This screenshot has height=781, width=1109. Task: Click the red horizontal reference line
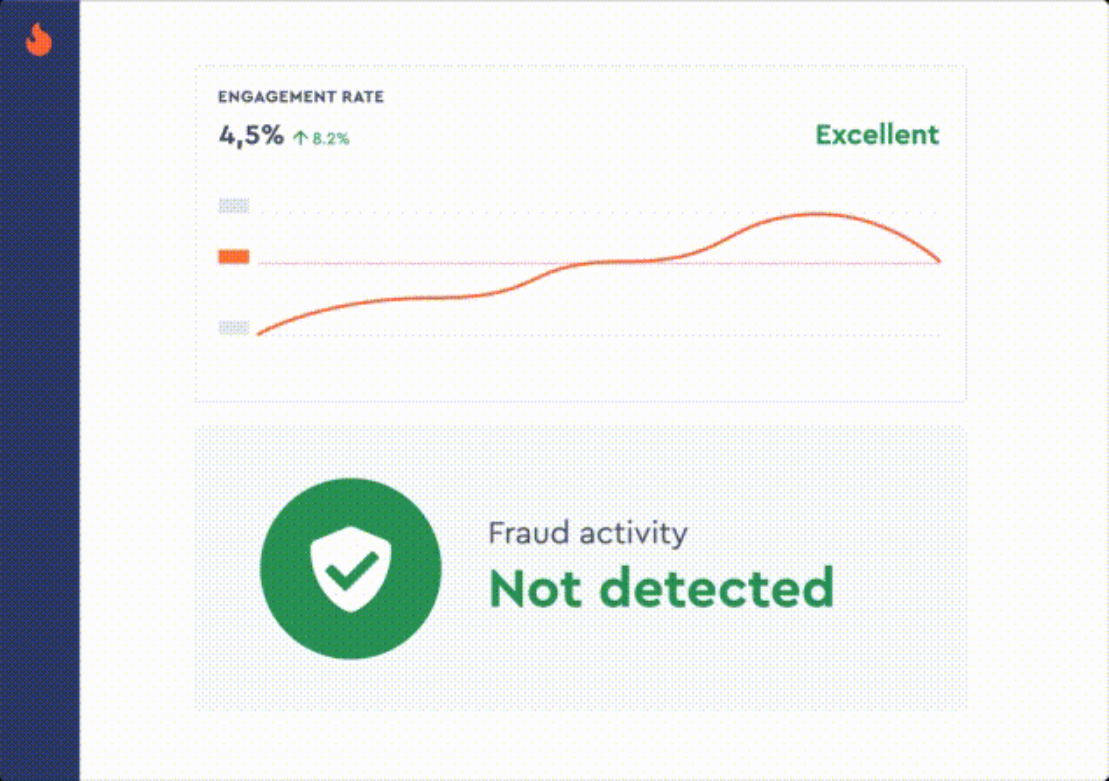(420, 264)
